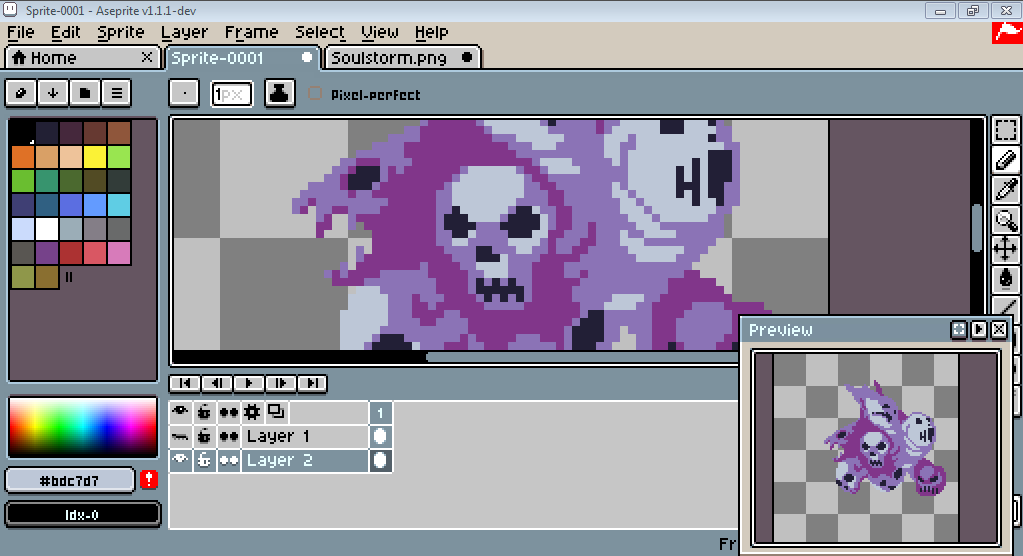Viewport: 1023px width, 556px height.
Task: Open the brush type selector
Action: [x=185, y=93]
